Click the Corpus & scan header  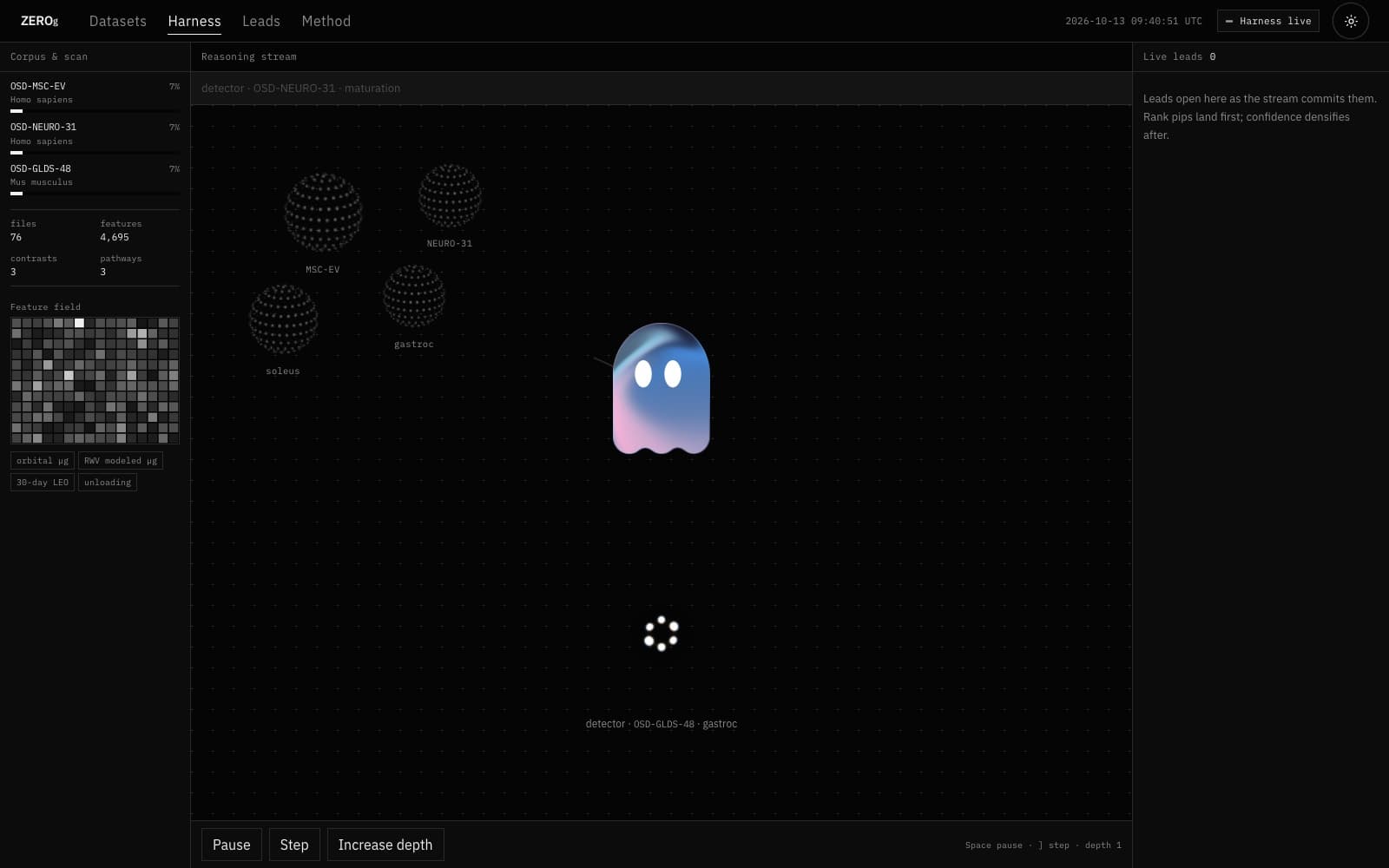click(x=49, y=56)
